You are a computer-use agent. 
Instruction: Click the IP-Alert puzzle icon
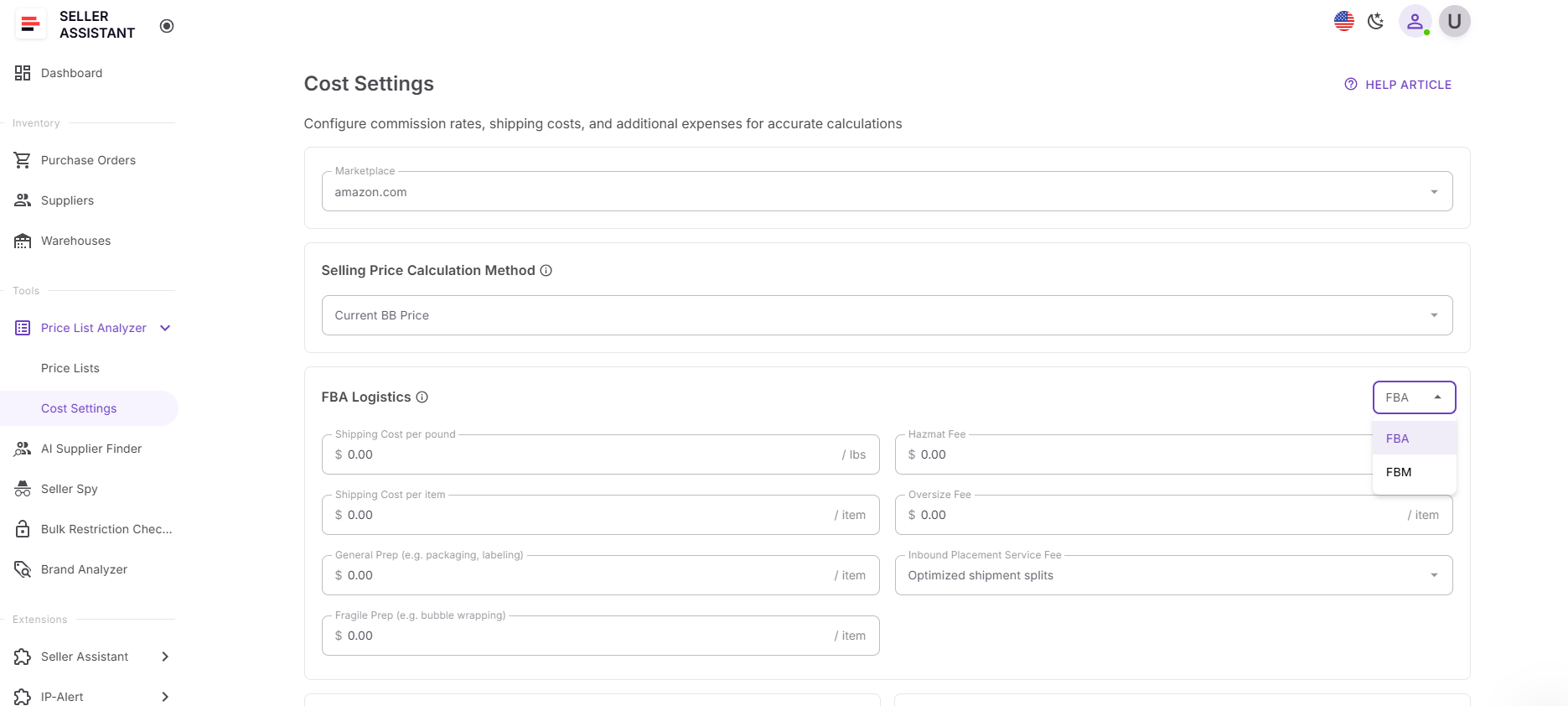pos(23,697)
